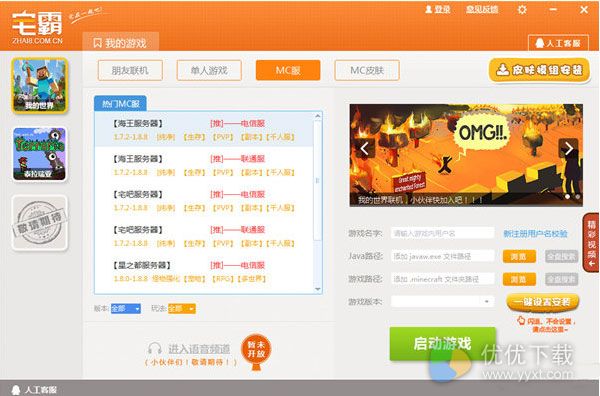Click the 皮肤模组安装 download button
The width and height of the screenshot is (600, 396).
(x=540, y=70)
